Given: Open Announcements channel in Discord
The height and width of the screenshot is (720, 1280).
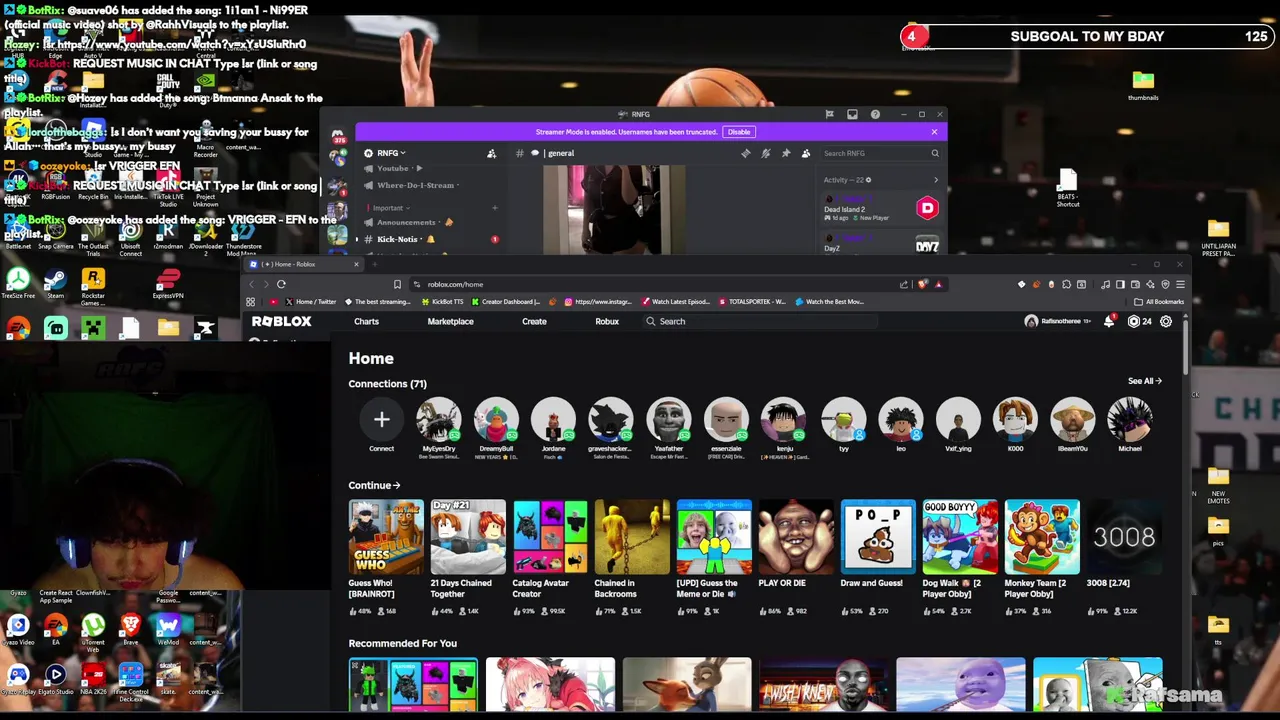Looking at the screenshot, I should (430, 222).
